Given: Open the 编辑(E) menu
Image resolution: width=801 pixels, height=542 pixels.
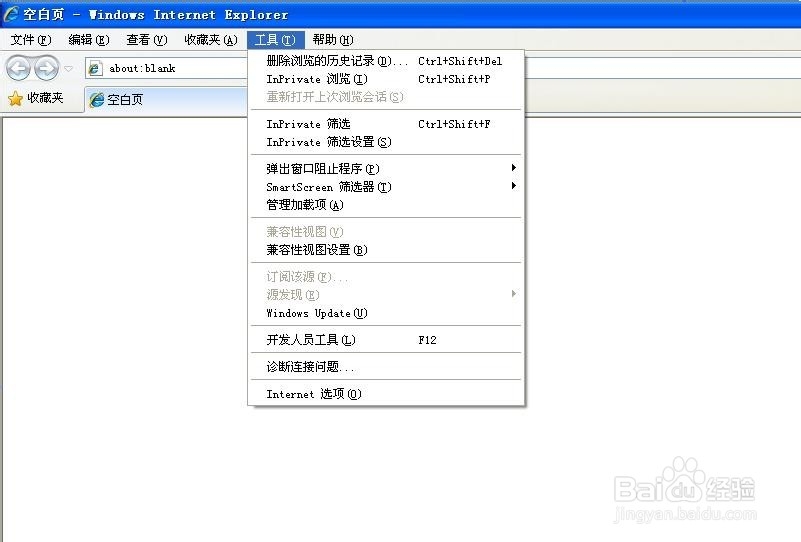Looking at the screenshot, I should [89, 40].
